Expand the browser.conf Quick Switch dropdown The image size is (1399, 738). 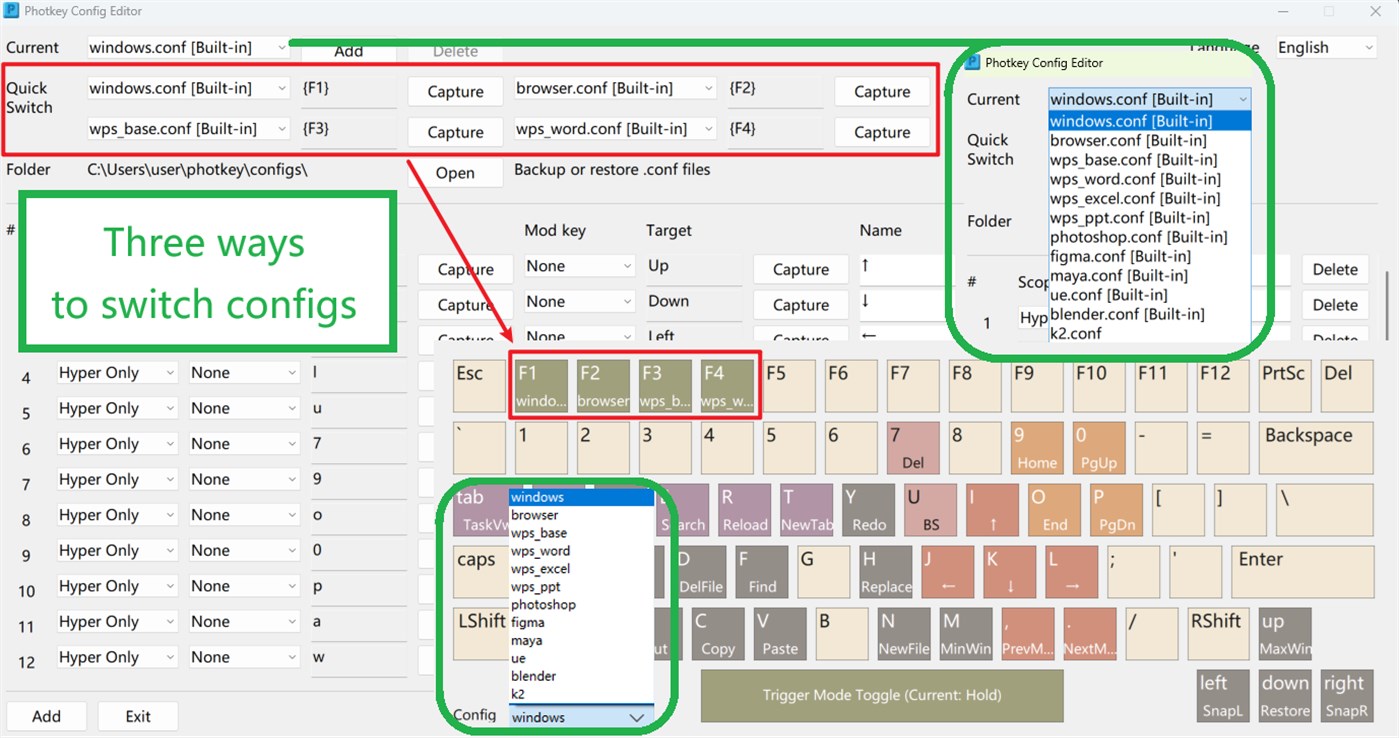click(x=615, y=88)
